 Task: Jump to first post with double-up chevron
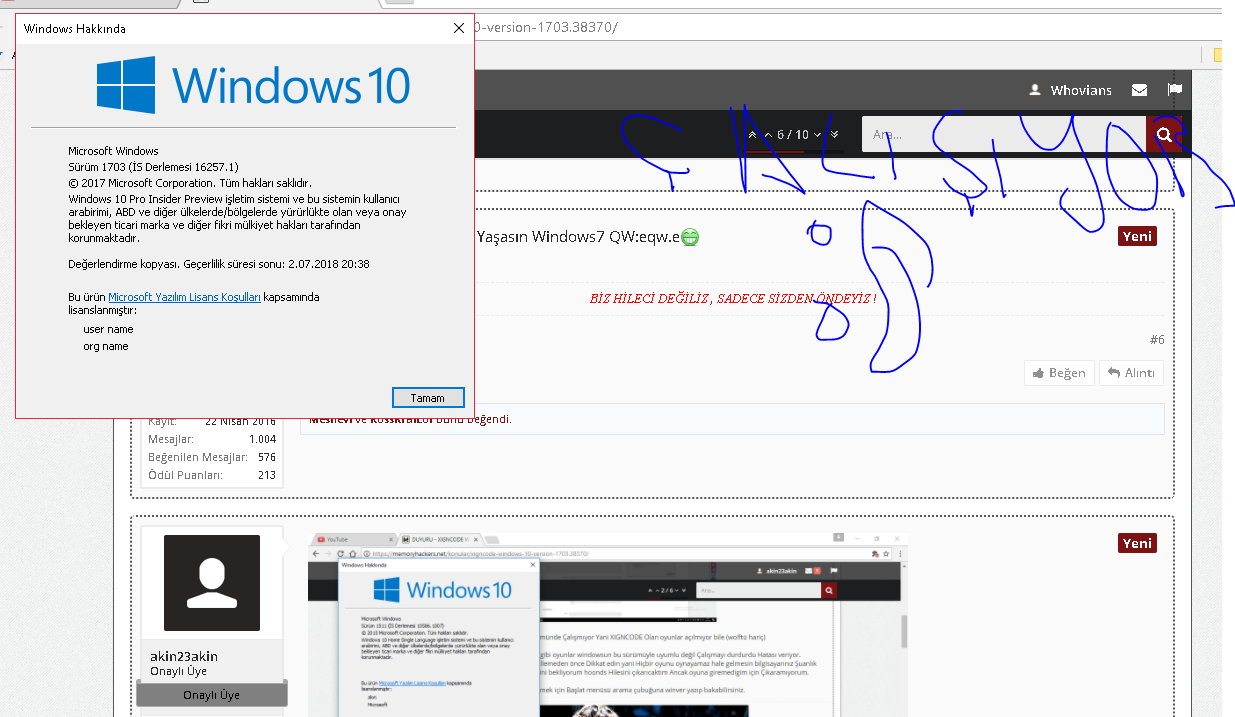click(752, 134)
